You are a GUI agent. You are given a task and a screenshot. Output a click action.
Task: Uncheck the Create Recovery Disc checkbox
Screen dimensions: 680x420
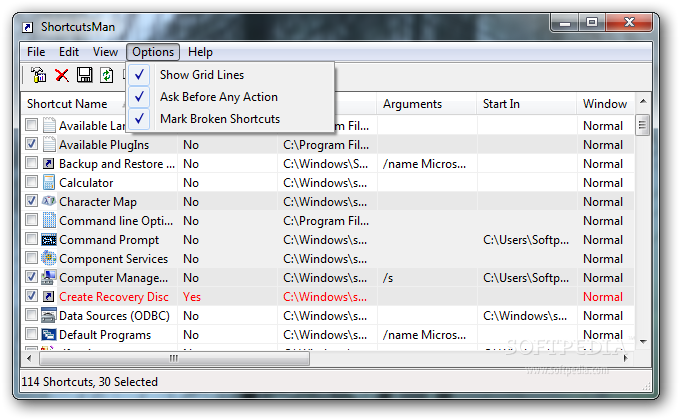[x=31, y=295]
